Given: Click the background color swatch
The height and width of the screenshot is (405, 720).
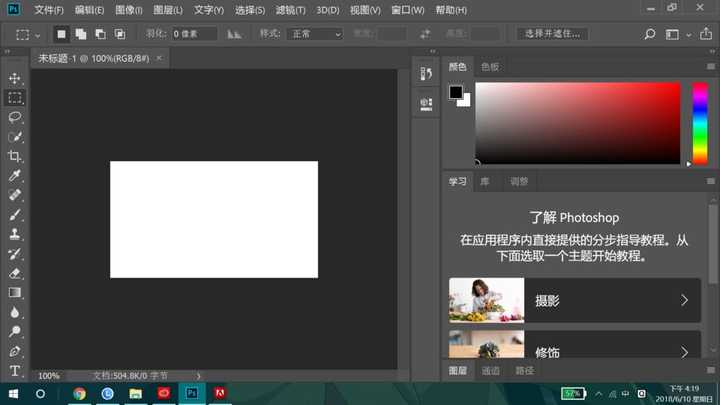Looking at the screenshot, I should (x=466, y=101).
